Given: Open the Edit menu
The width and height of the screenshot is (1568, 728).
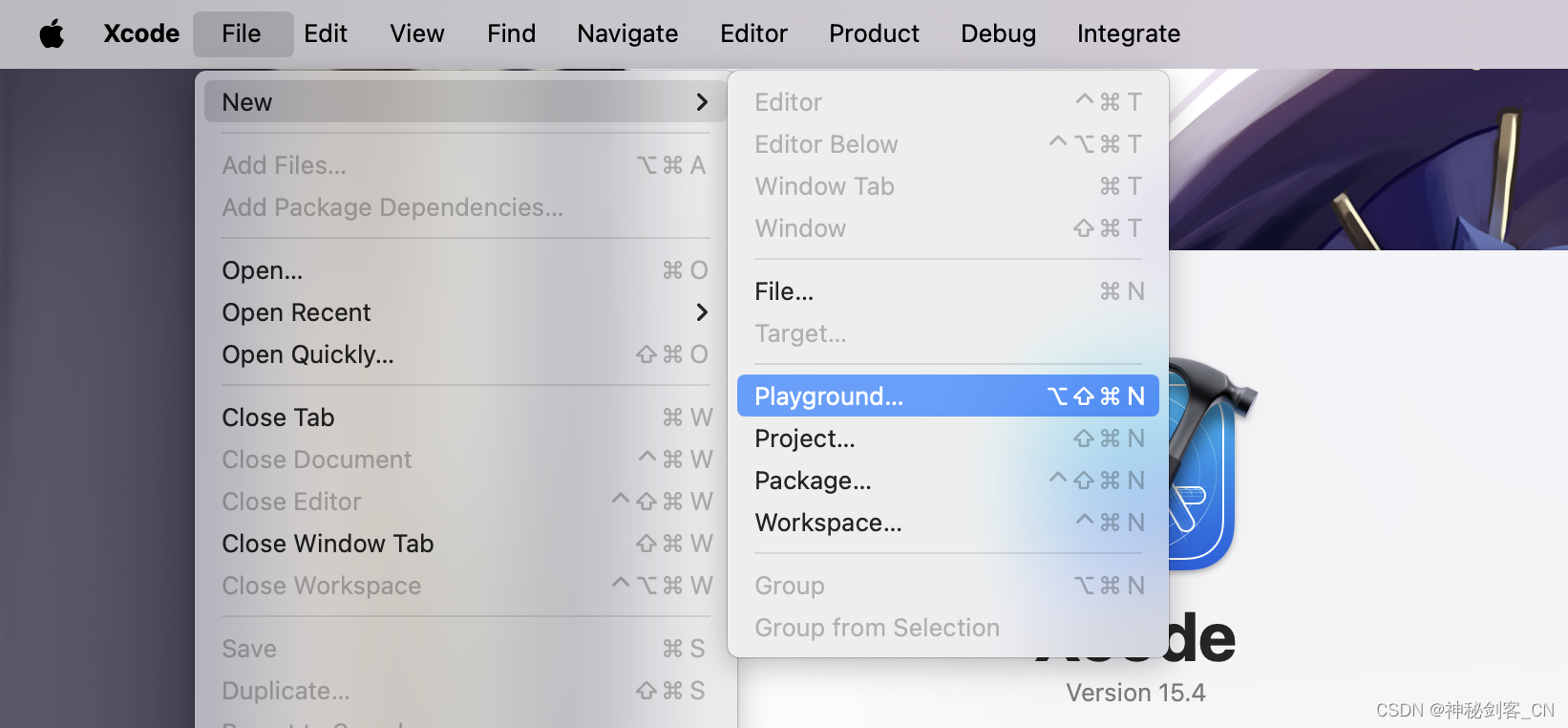Looking at the screenshot, I should [x=326, y=33].
